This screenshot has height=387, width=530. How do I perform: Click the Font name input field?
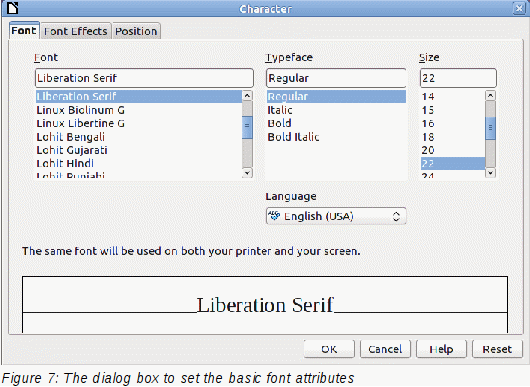coord(144,78)
